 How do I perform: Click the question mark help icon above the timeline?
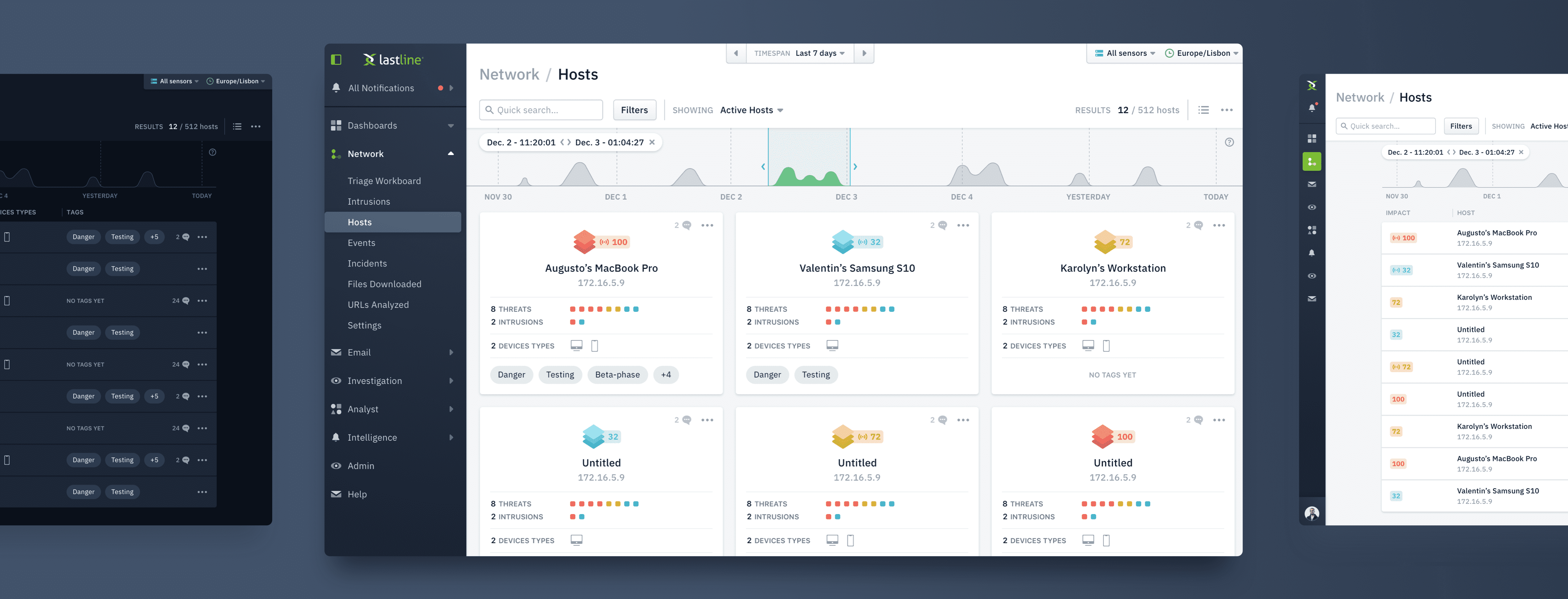click(x=1230, y=142)
